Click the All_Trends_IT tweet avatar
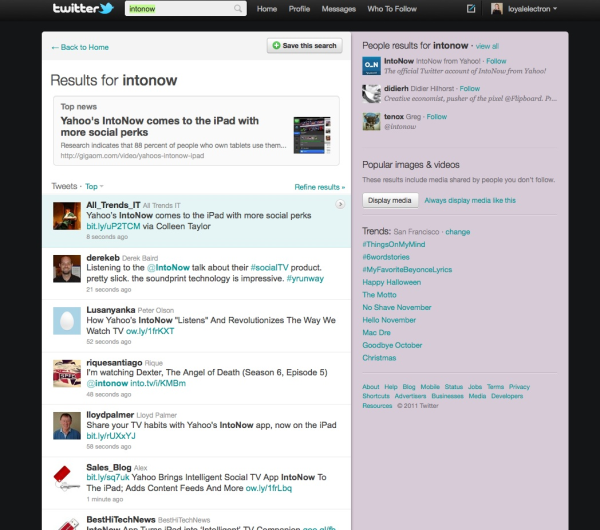The width and height of the screenshot is (600, 530). click(66, 215)
